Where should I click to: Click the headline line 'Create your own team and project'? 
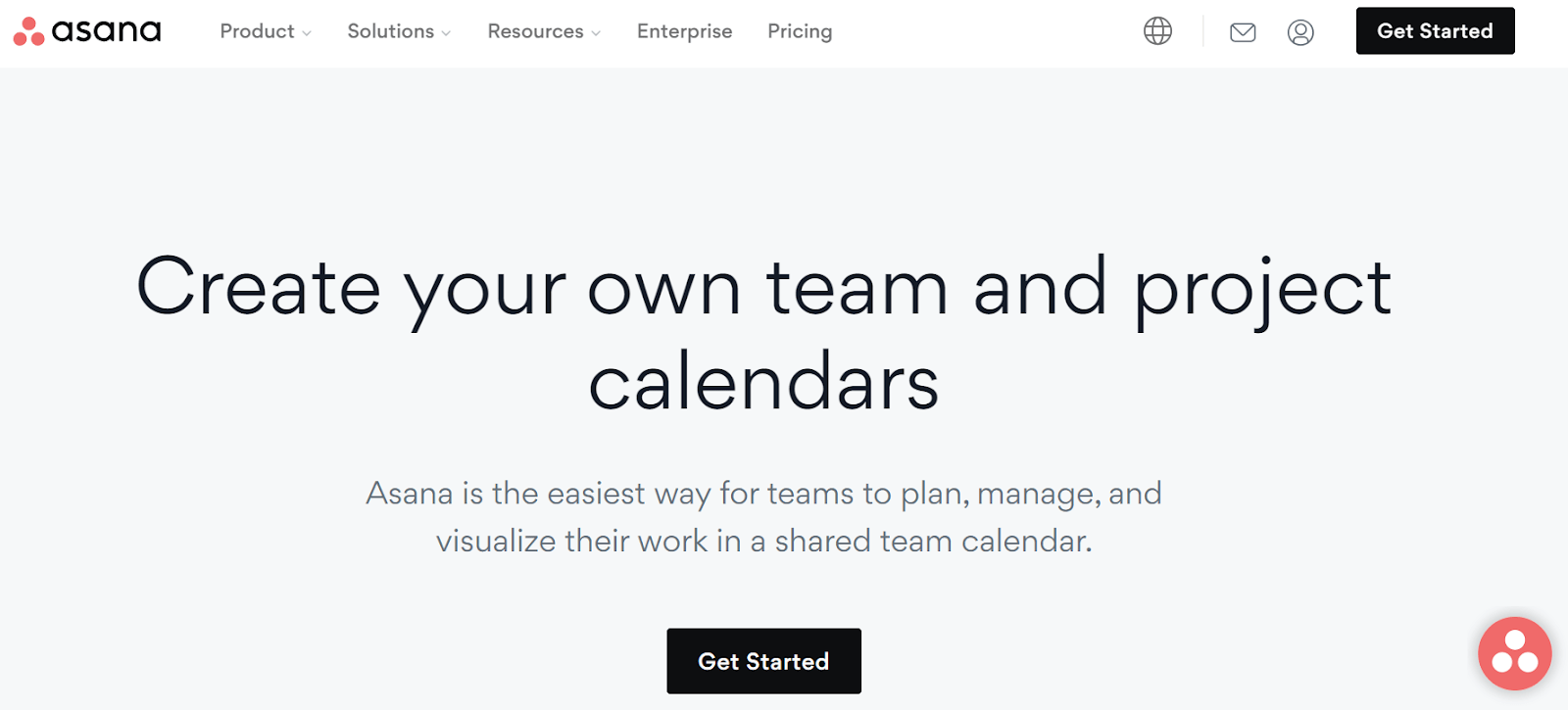click(763, 290)
